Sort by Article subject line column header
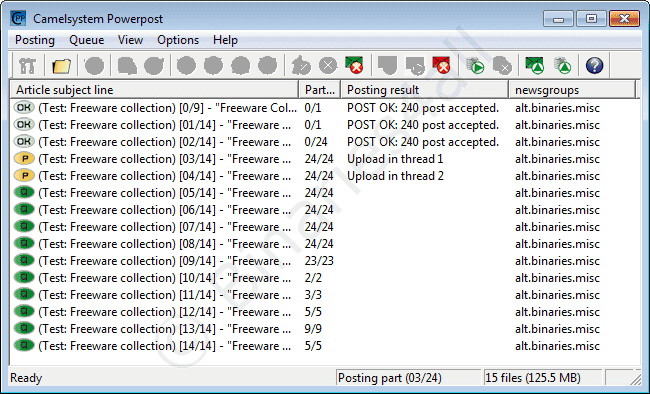Screen dimensions: 650x394 [x=154, y=90]
